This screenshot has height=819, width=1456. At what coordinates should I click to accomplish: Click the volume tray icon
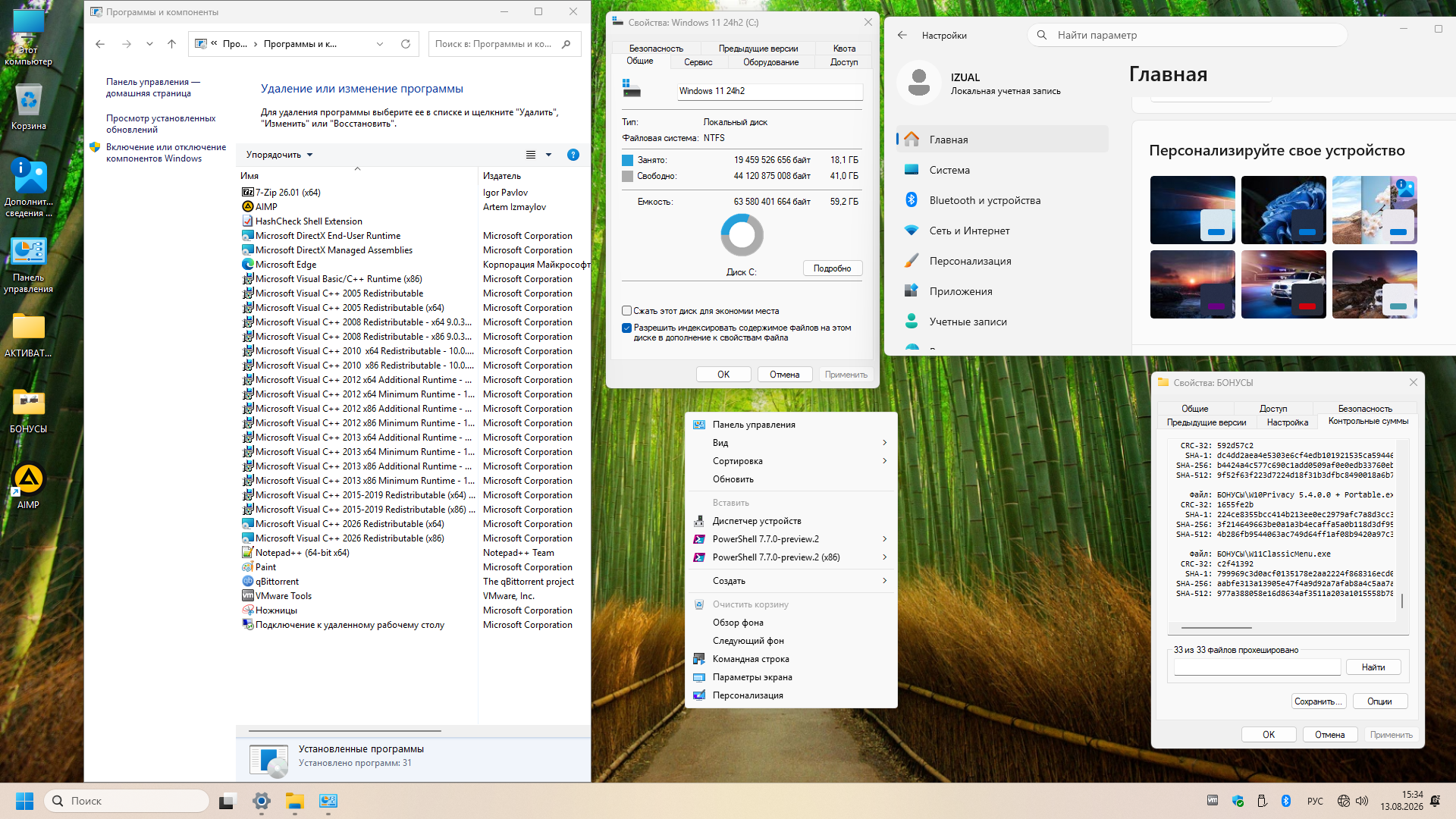pos(1362,801)
